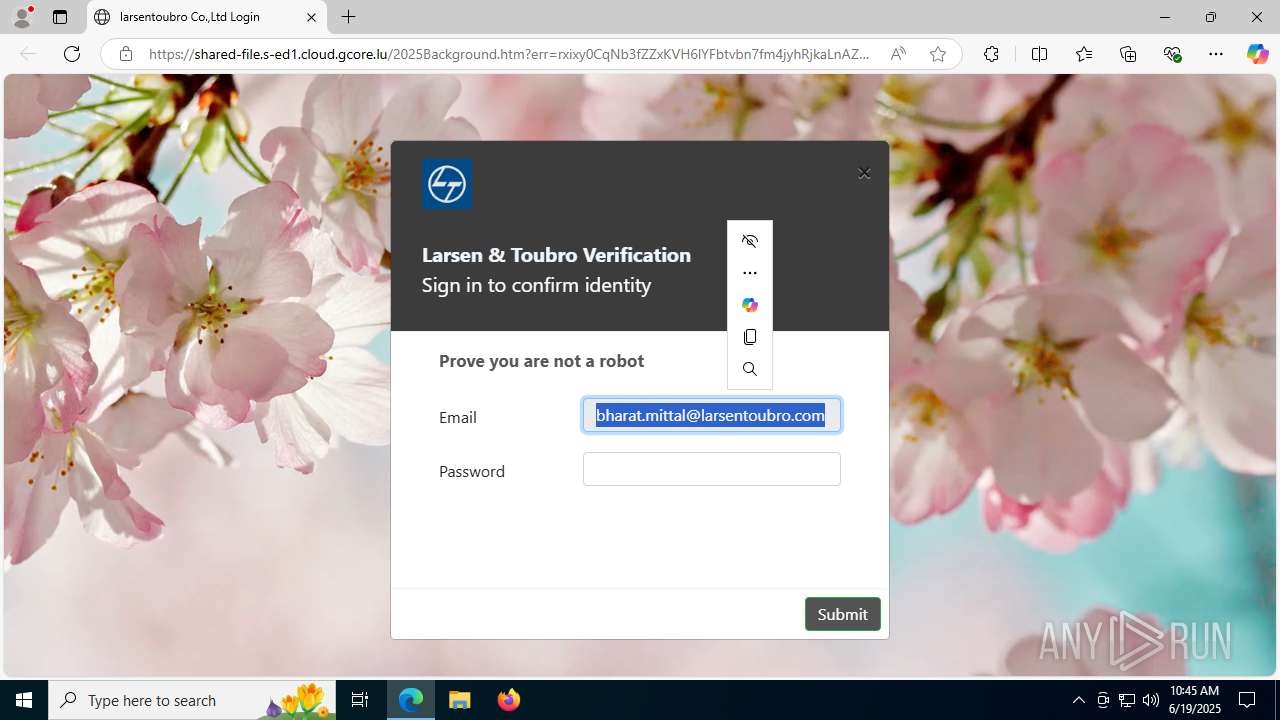Image resolution: width=1280 pixels, height=720 pixels.
Task: Toggle Split screen icon
Action: point(1039,54)
